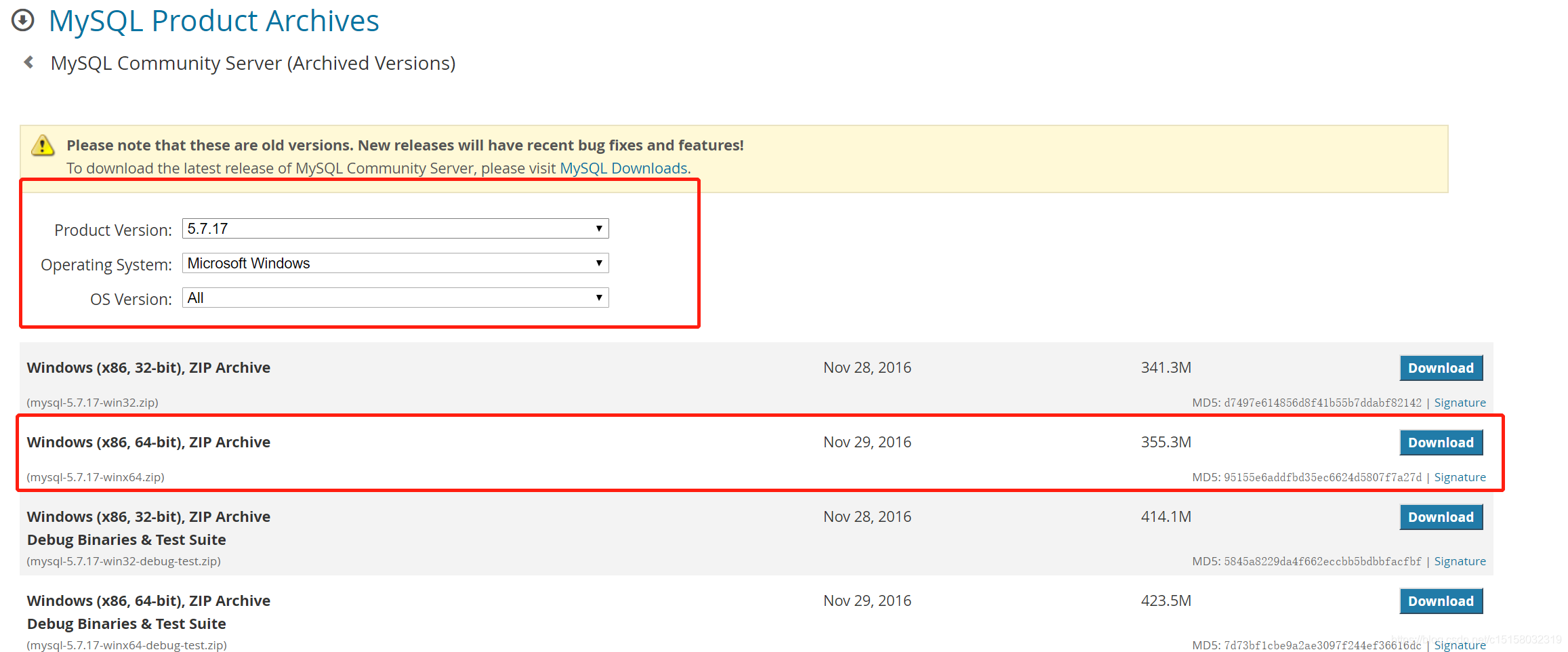The image size is (1568, 652).
Task: Download the 32-bit ZIP Archive 341.3M
Action: click(1441, 368)
